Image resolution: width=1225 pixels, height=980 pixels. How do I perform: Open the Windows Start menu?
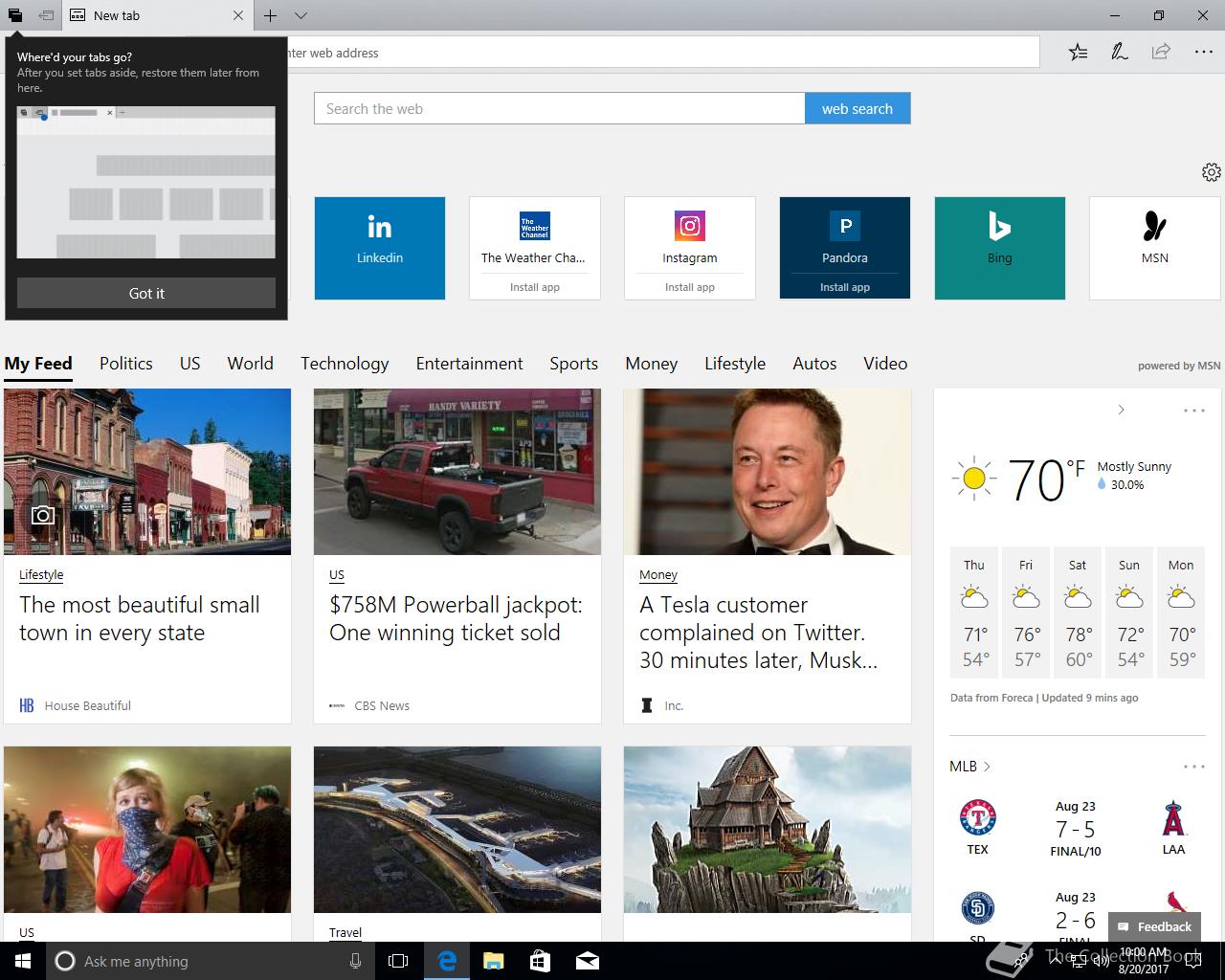[23, 961]
